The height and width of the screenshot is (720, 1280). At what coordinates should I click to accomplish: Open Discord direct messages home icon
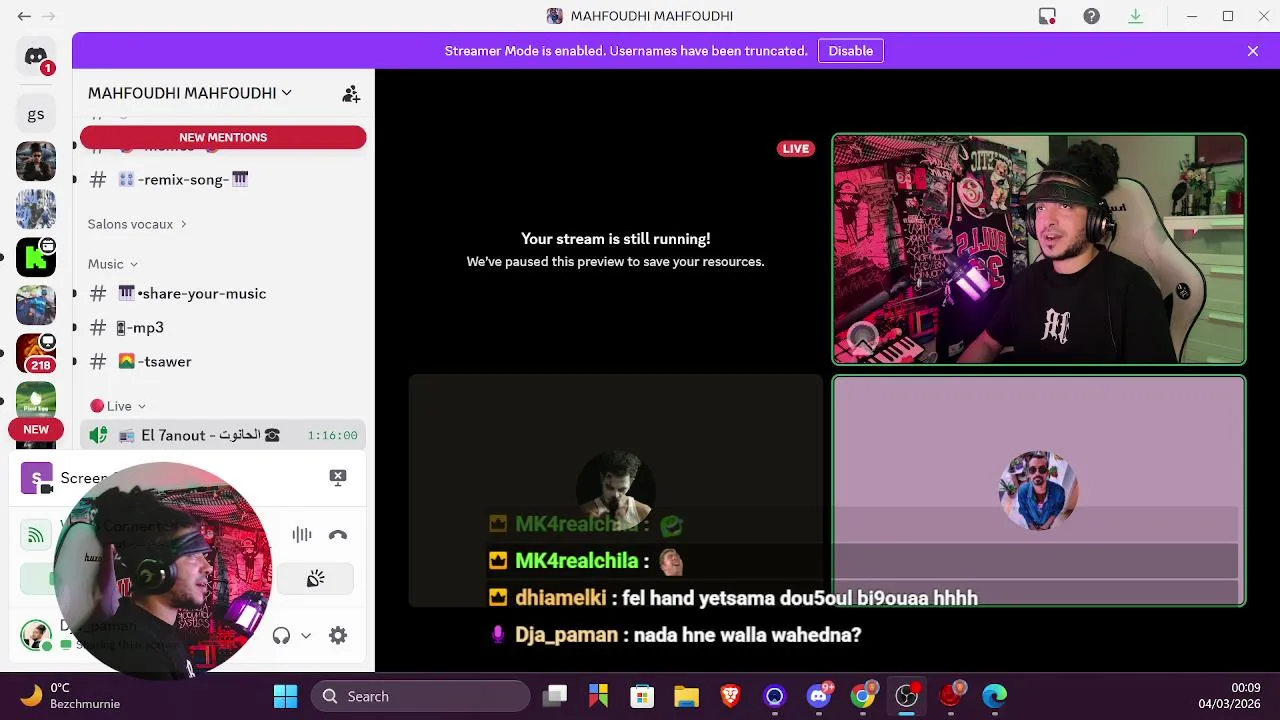pos(36,57)
